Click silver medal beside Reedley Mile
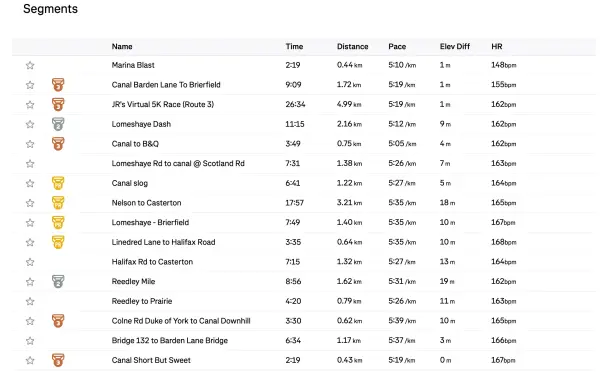 click(58, 281)
